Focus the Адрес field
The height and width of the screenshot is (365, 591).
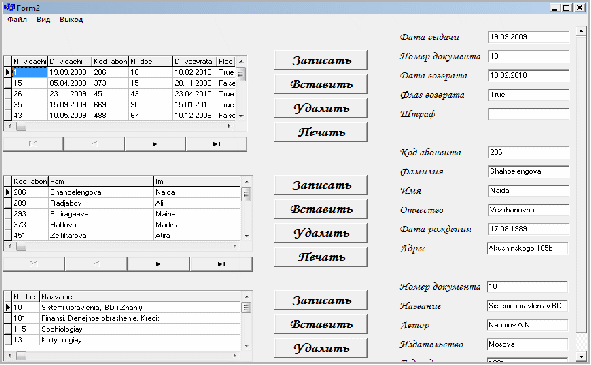tap(528, 248)
